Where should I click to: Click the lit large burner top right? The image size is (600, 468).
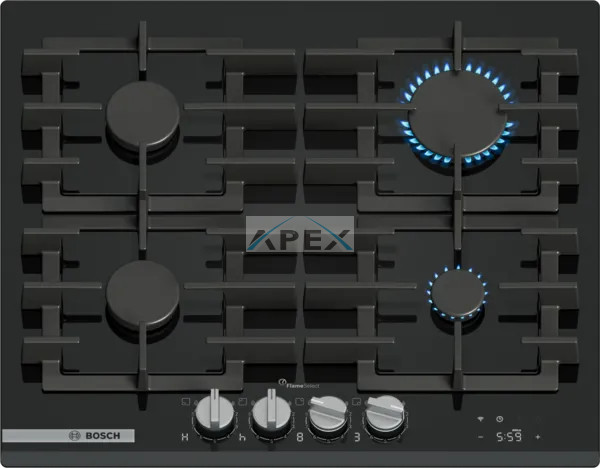[456, 115]
